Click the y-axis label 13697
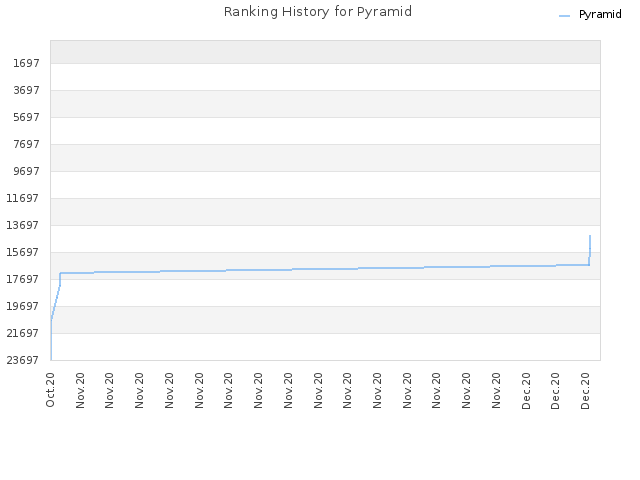 point(23,225)
